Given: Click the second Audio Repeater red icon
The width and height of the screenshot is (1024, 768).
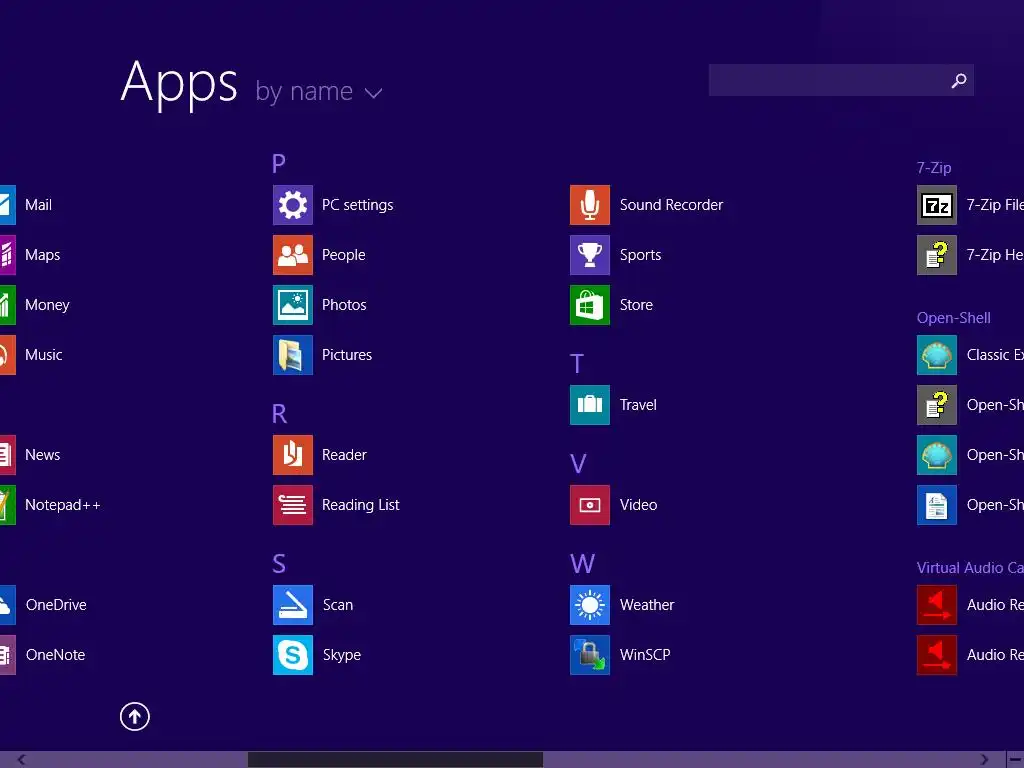Looking at the screenshot, I should pyautogui.click(x=936, y=655).
